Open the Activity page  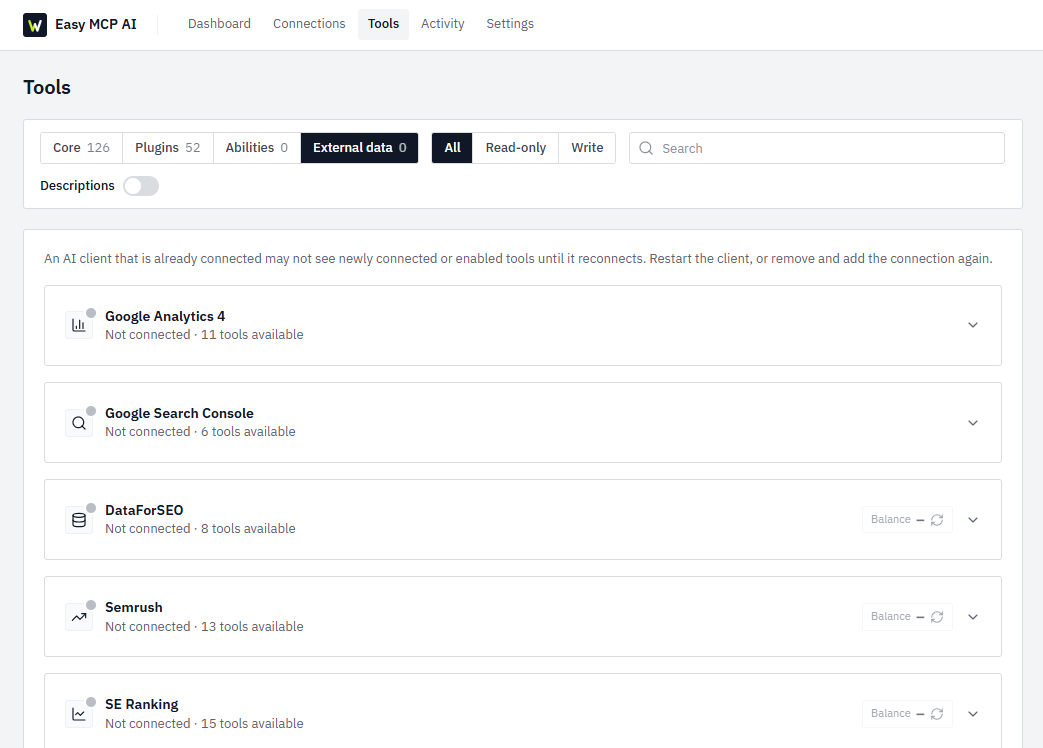(x=442, y=24)
